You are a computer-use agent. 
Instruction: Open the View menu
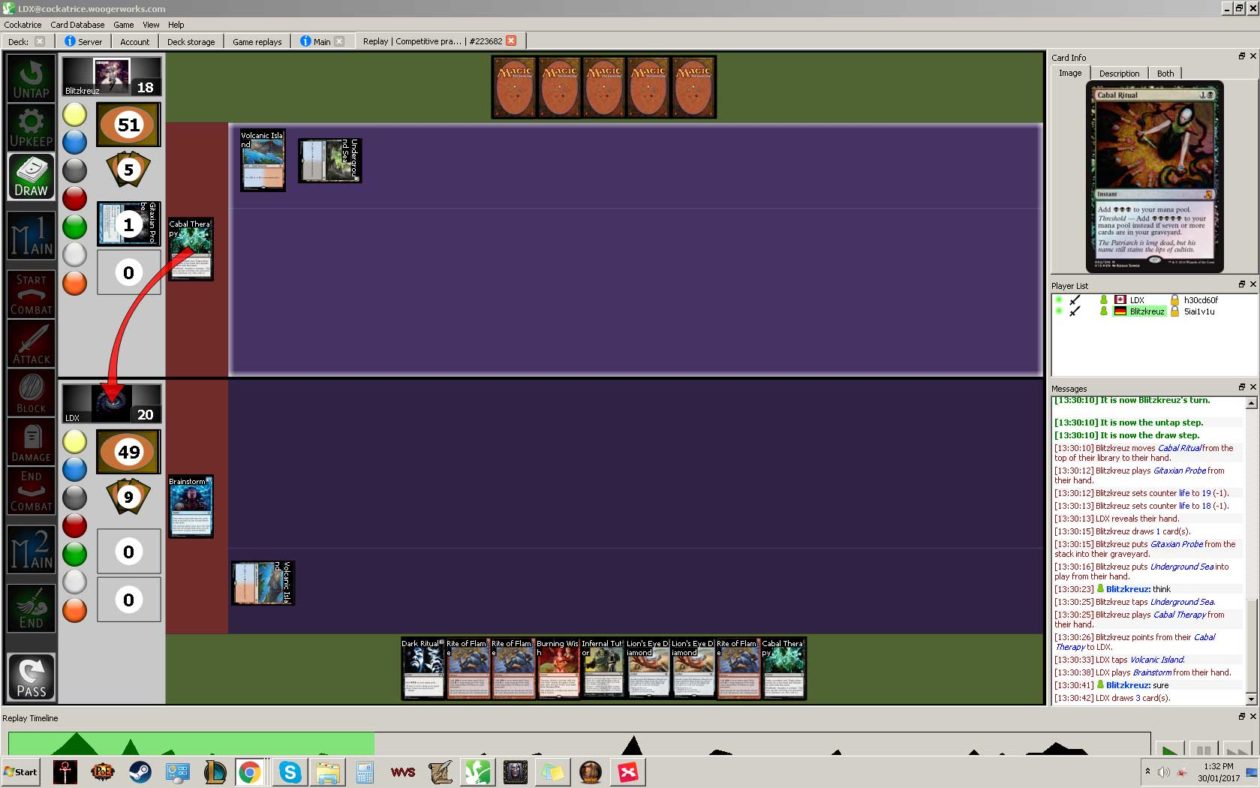[x=151, y=24]
